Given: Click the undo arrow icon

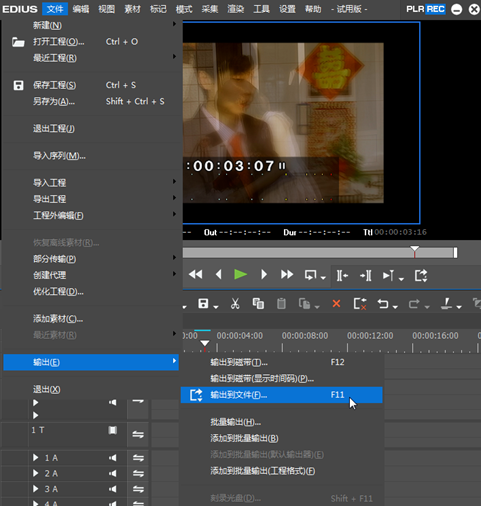Looking at the screenshot, I should [x=383, y=304].
